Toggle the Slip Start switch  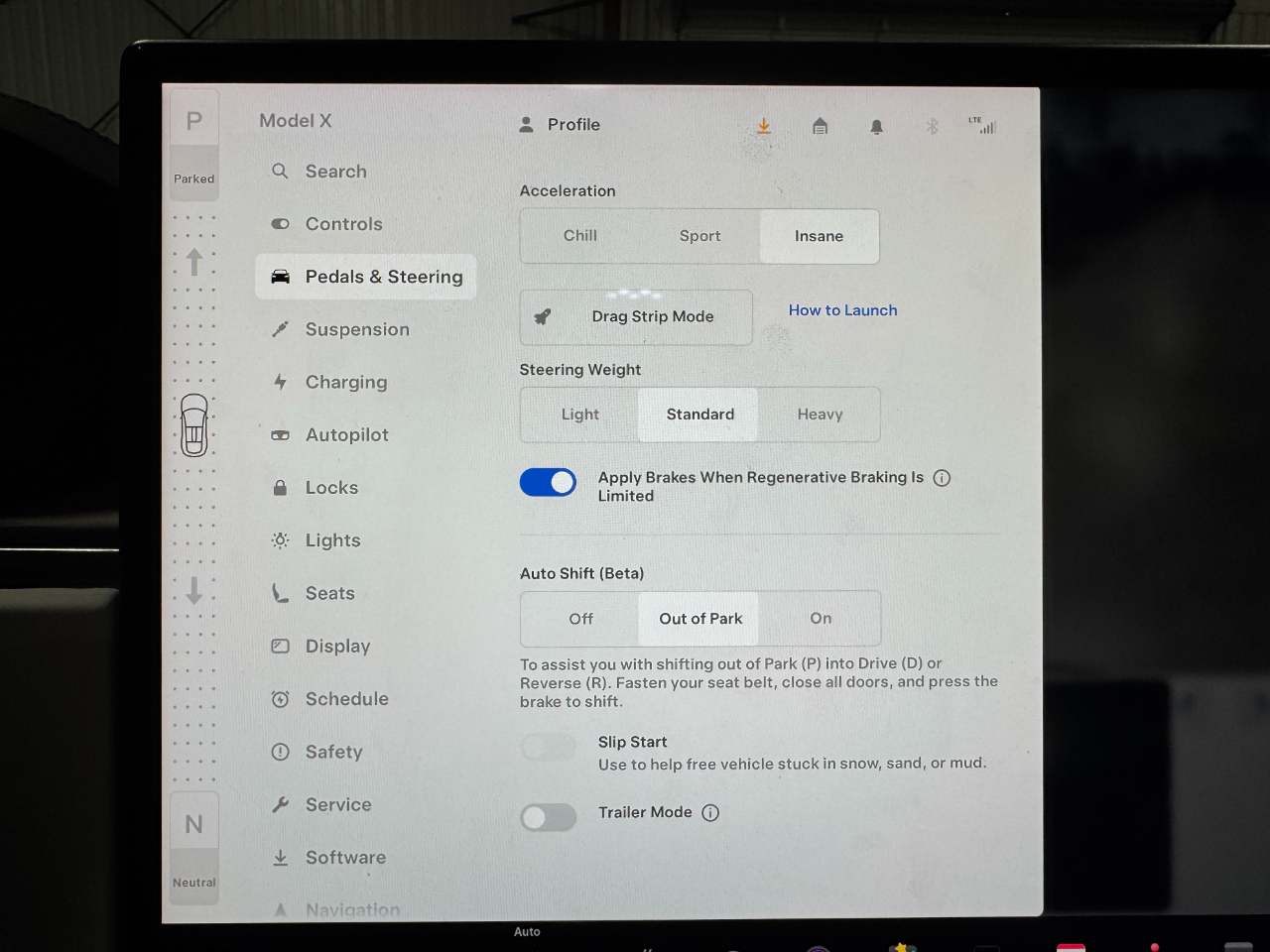click(548, 748)
